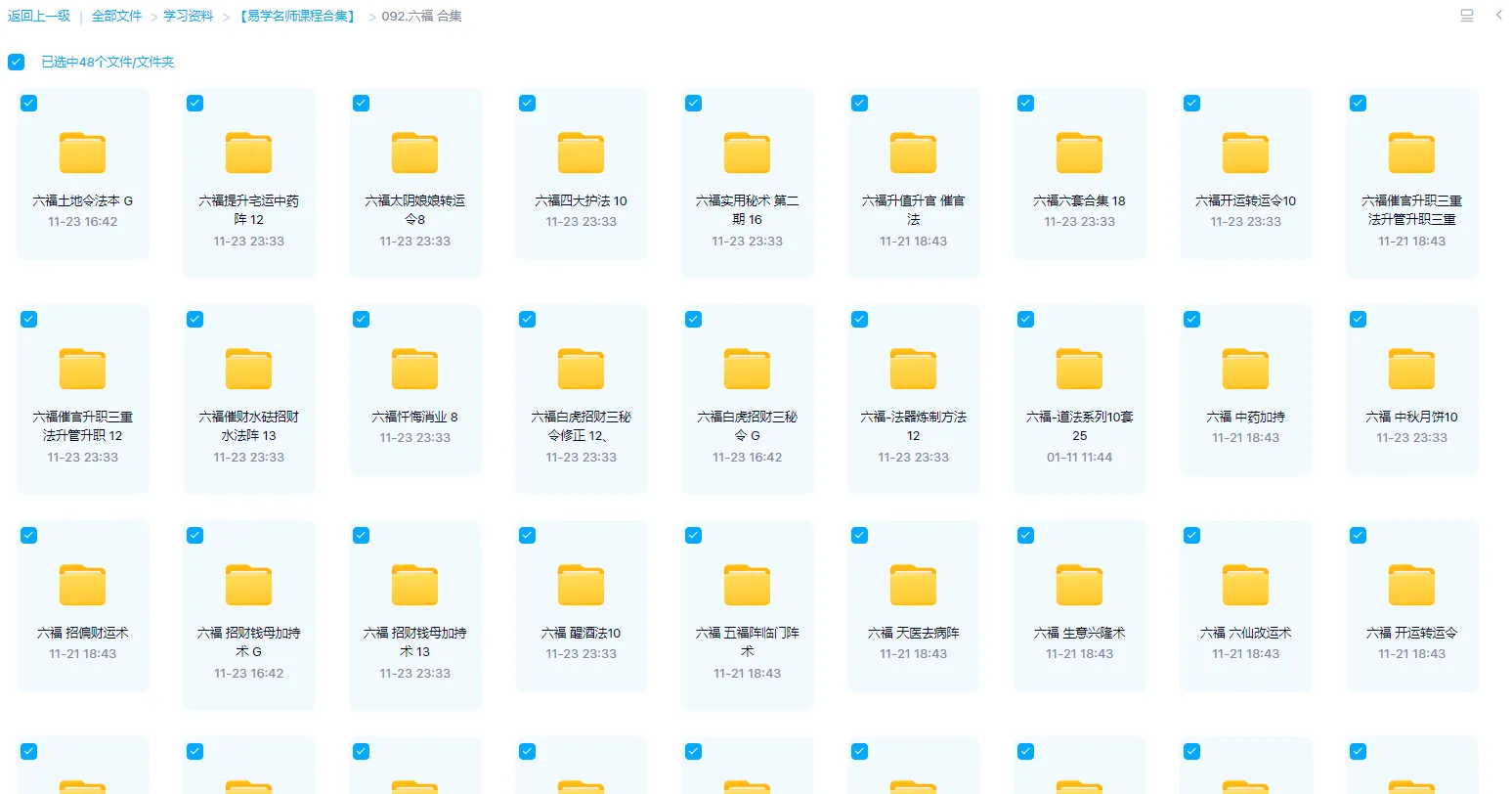Open the 六福催官升职三重法升管升职三重 folder icon

(1412, 154)
